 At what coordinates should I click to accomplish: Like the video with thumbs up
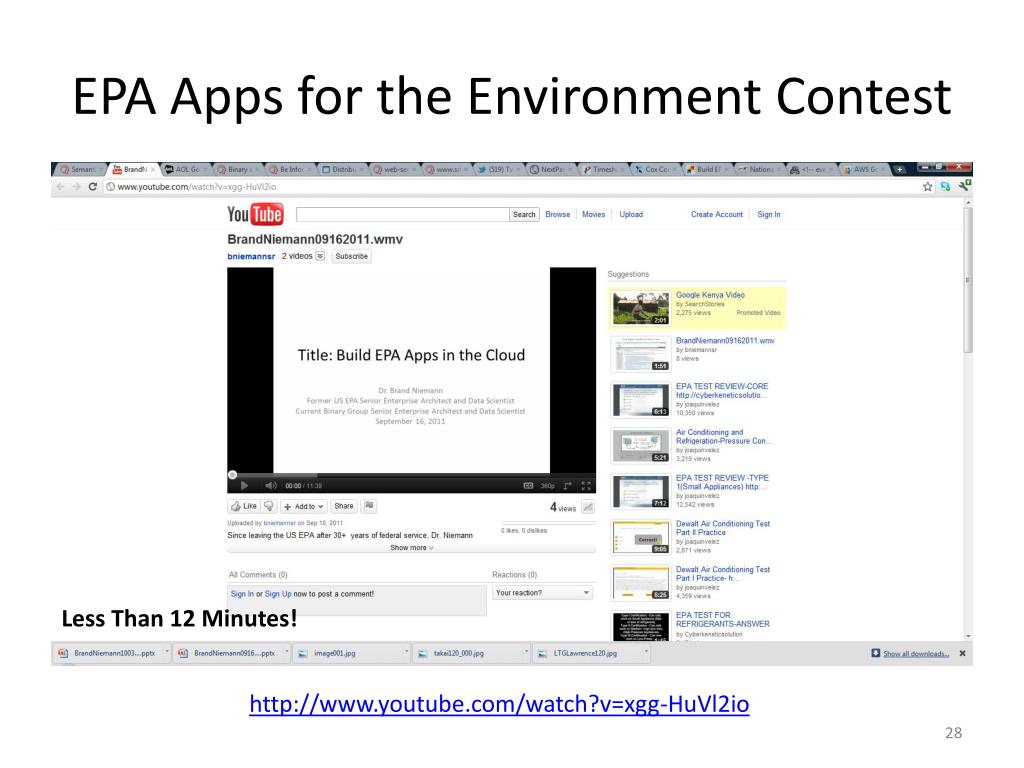[244, 506]
